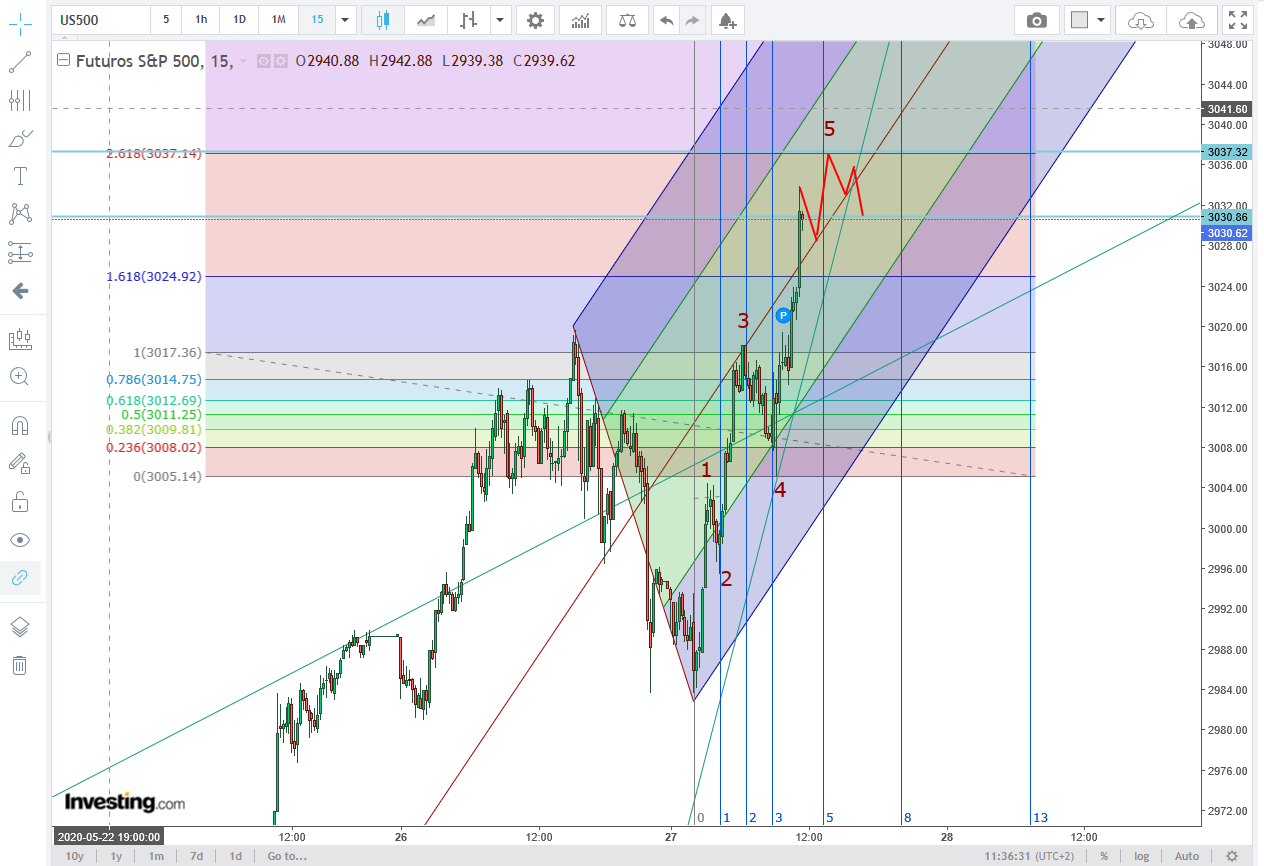Show the 10y date range
1264x866 pixels.
(x=74, y=856)
